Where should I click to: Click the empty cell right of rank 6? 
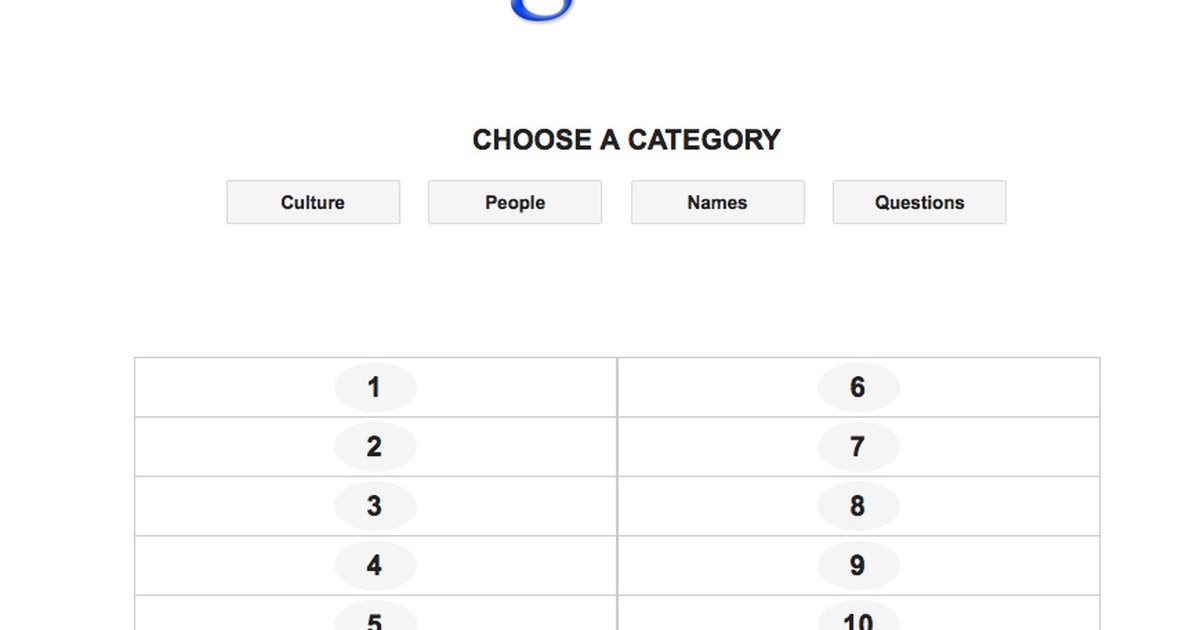(1000, 388)
